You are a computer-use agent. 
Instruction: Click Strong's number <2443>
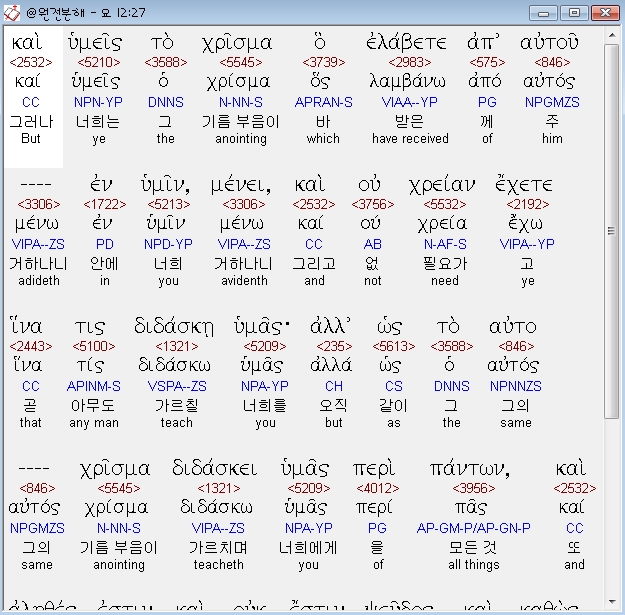click(31, 346)
